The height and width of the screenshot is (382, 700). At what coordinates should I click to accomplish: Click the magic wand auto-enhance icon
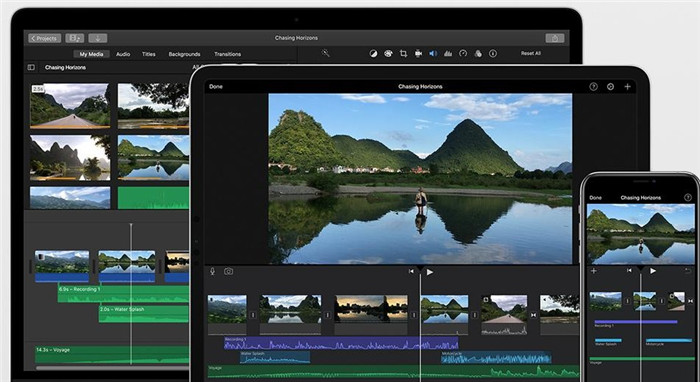325,53
